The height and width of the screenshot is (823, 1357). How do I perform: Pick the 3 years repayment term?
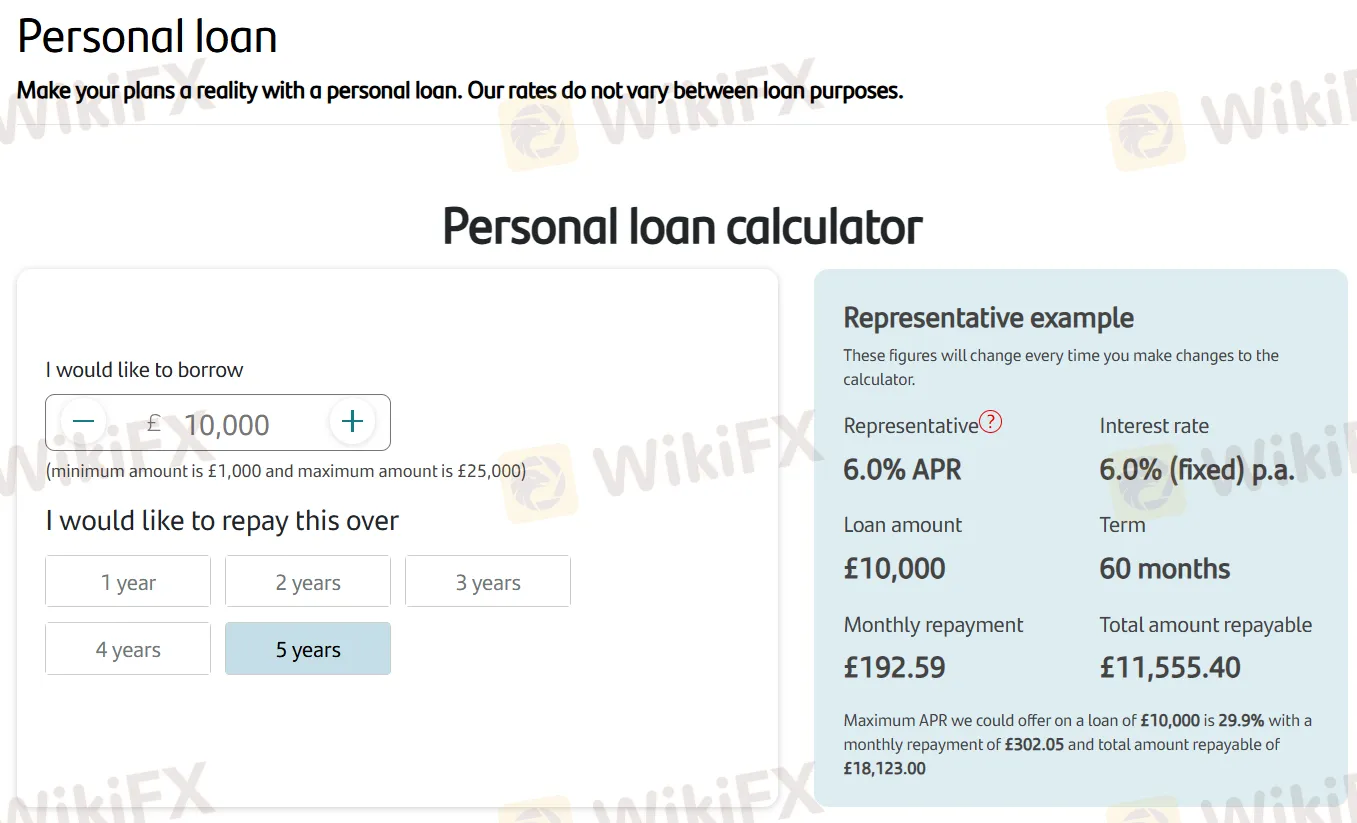tap(488, 582)
